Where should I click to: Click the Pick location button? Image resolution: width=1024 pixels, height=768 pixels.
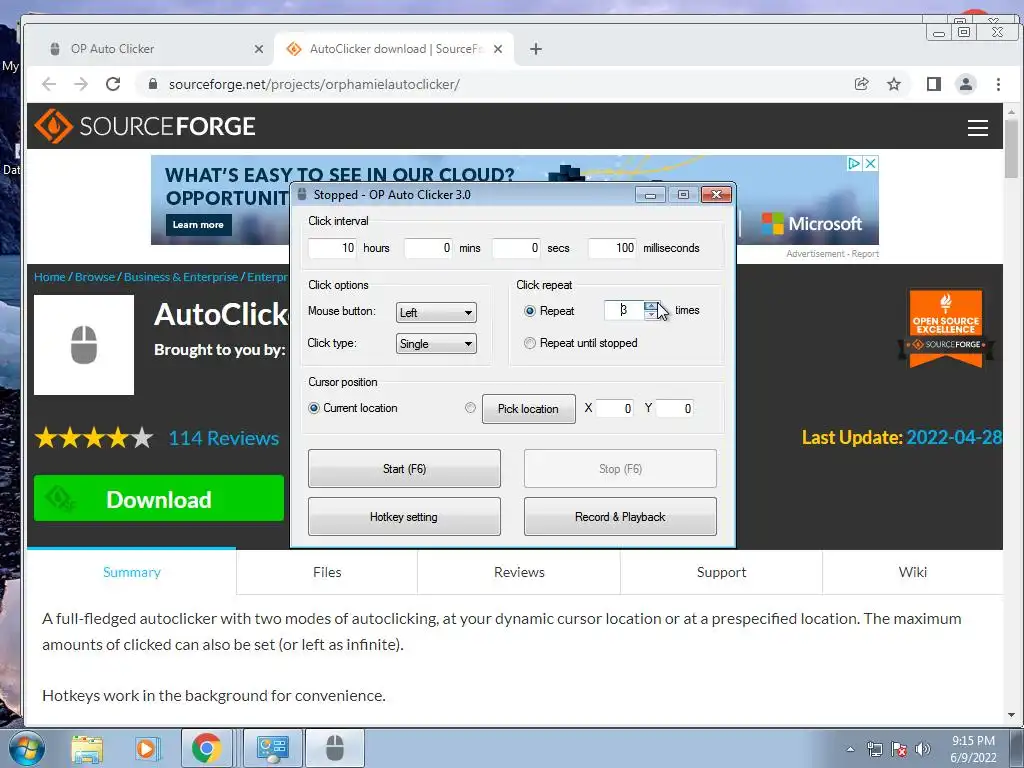[x=528, y=409]
